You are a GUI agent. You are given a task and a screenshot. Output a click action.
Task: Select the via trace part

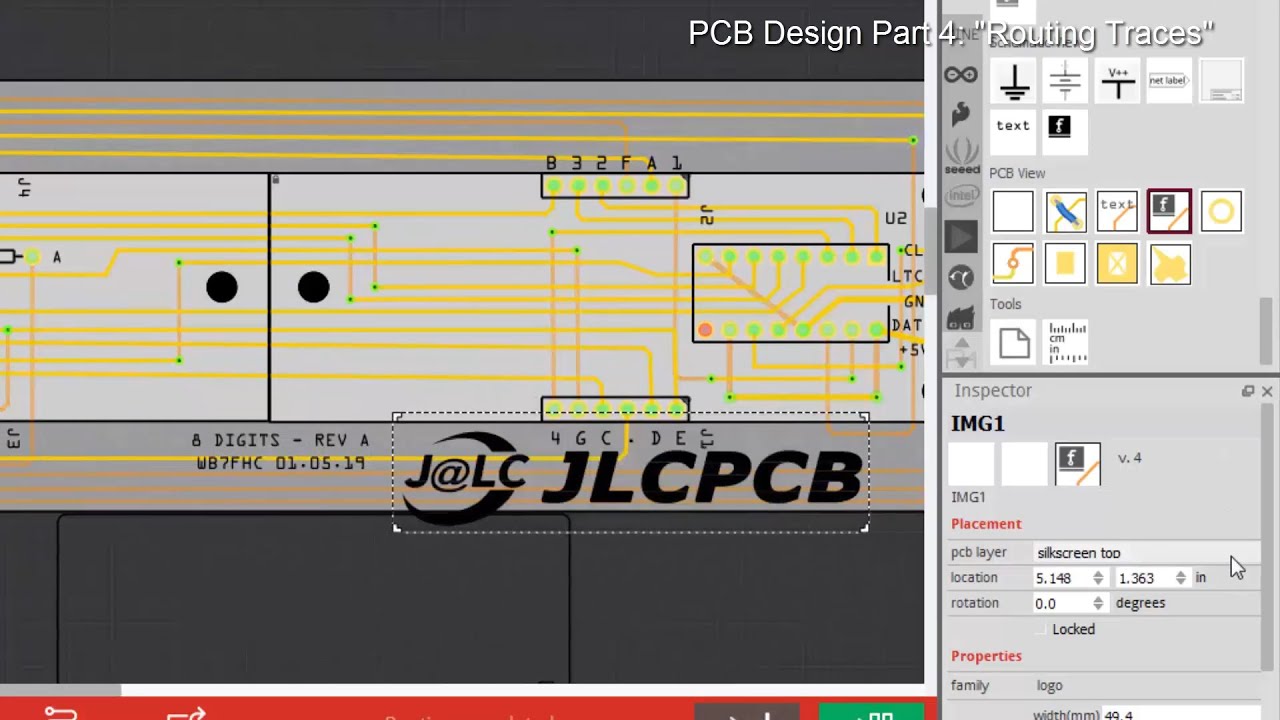pyautogui.click(x=1013, y=264)
